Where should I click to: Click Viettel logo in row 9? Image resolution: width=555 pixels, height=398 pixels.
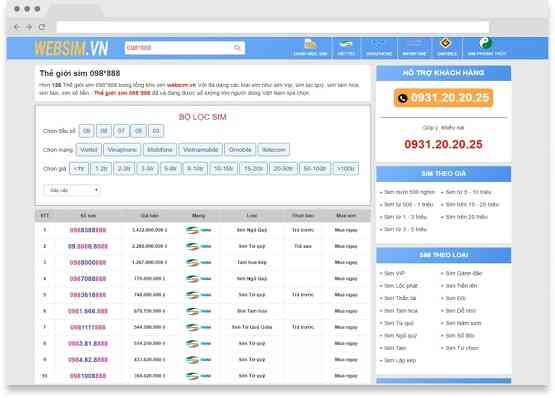198,360
